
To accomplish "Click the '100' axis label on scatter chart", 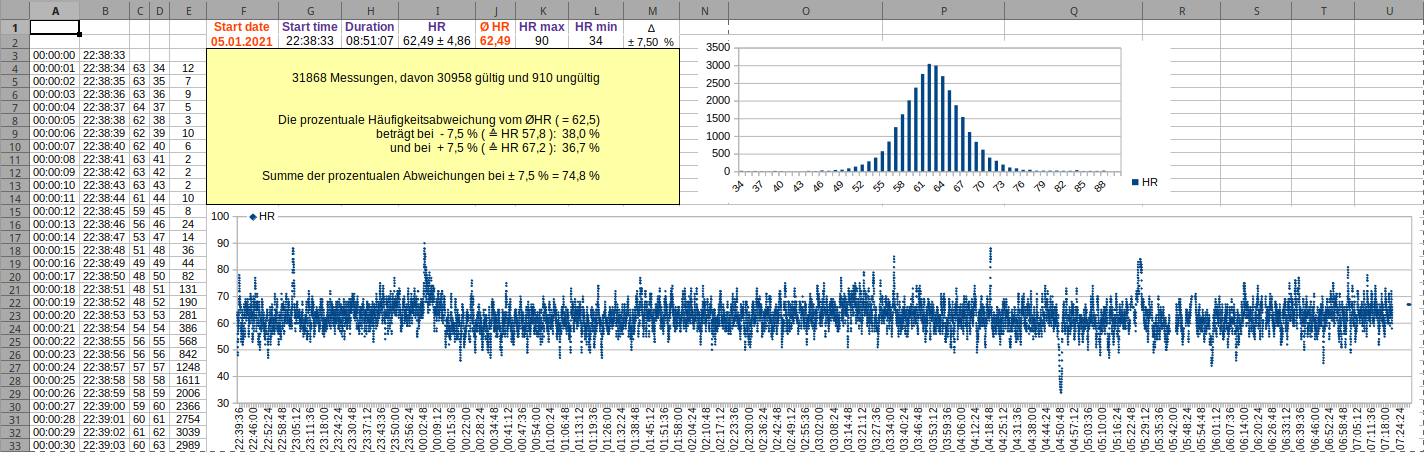I will click(220, 217).
